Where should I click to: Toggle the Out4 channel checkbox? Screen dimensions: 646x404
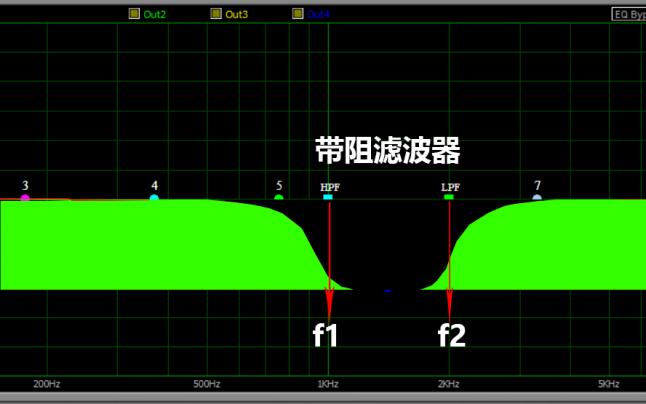[x=298, y=14]
